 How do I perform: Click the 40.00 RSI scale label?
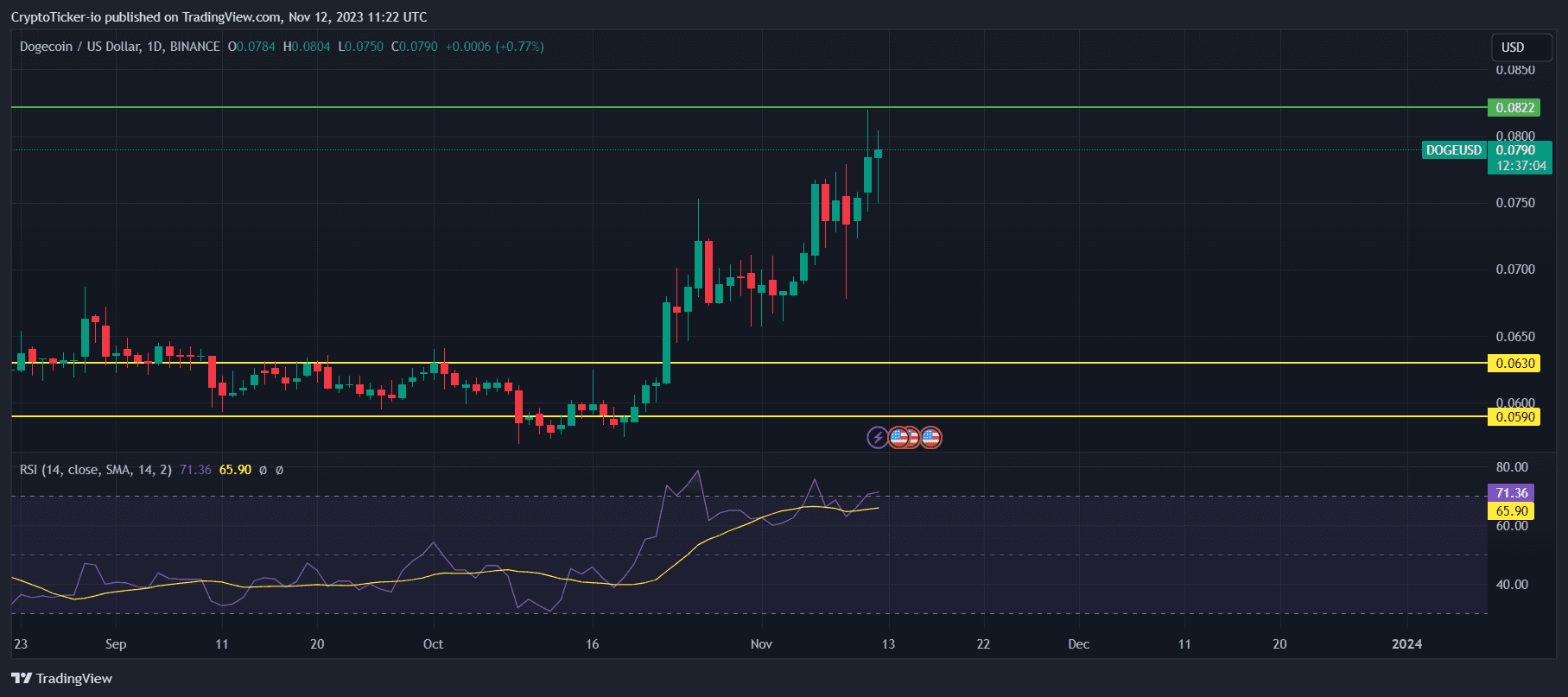[1512, 585]
